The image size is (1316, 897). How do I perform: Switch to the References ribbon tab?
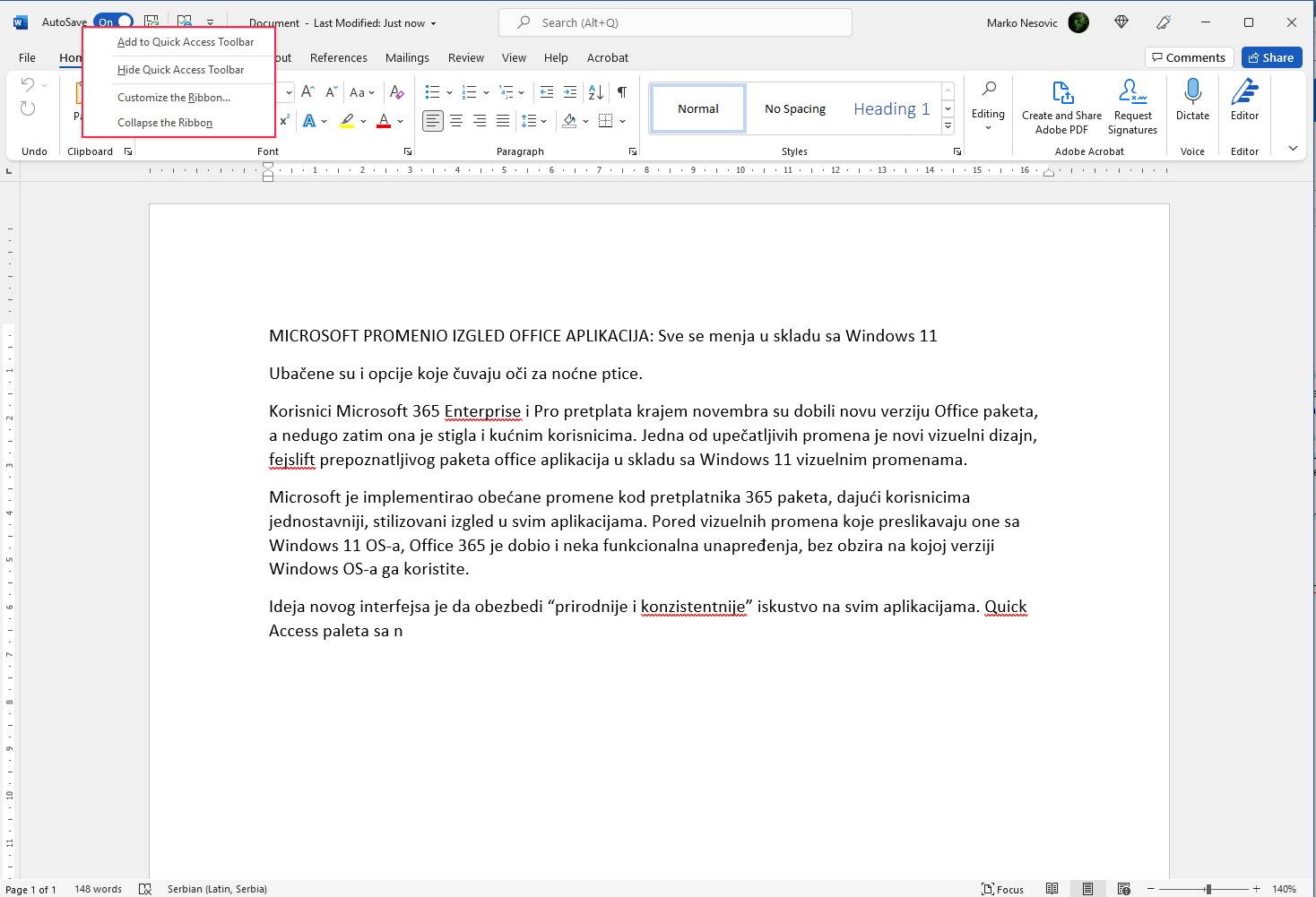tap(338, 57)
